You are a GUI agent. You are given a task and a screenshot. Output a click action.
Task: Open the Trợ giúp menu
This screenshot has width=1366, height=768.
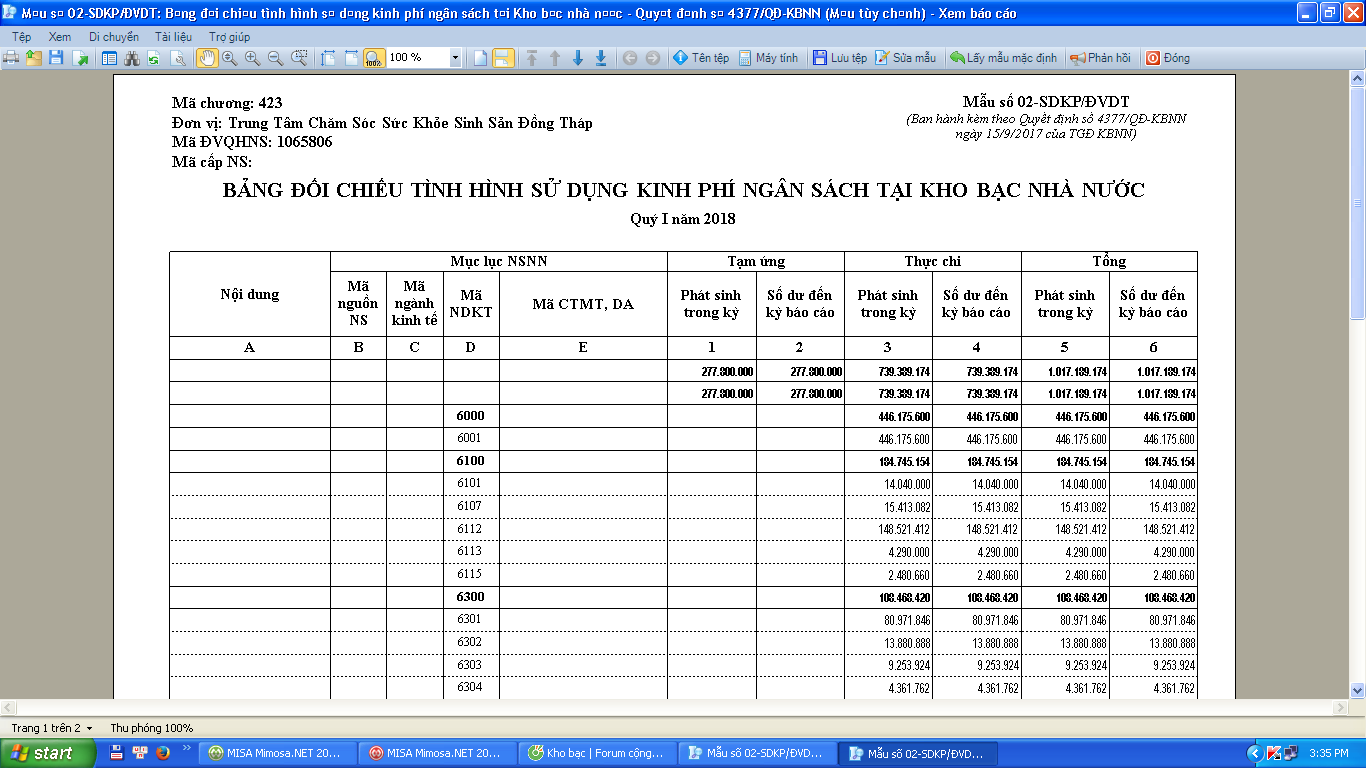coord(229,37)
